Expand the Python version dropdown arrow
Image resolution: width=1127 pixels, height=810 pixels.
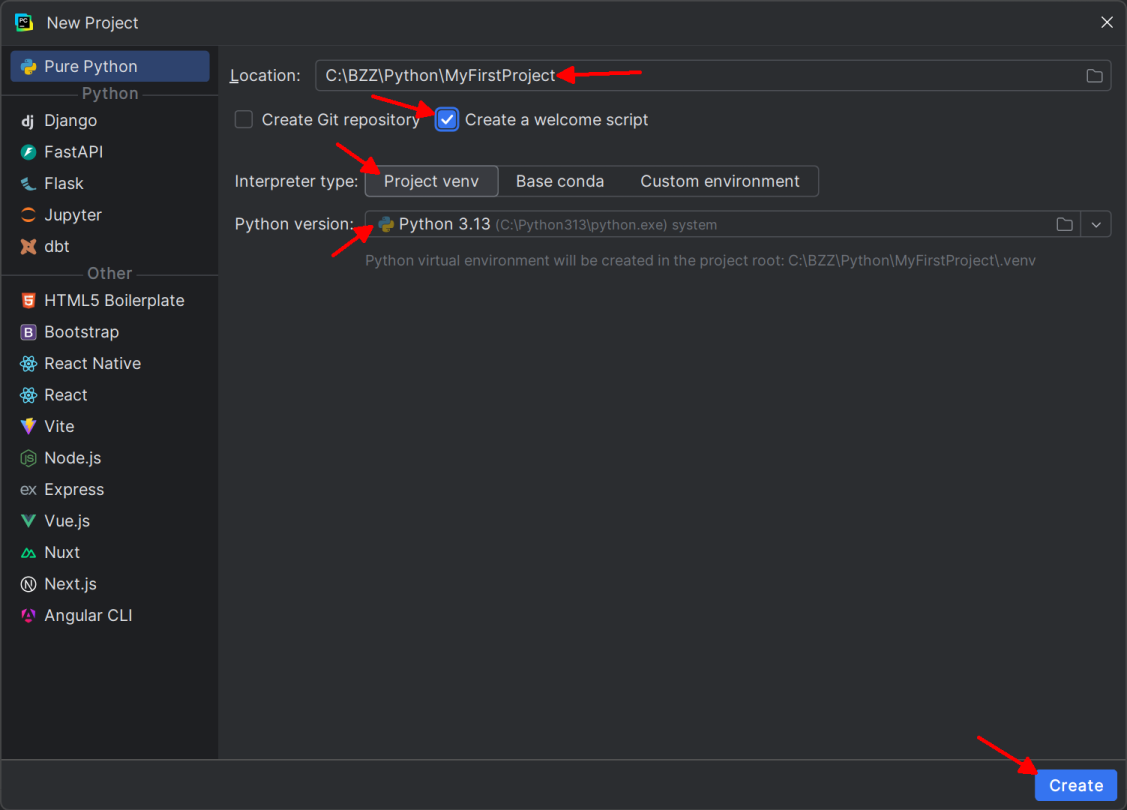1095,224
